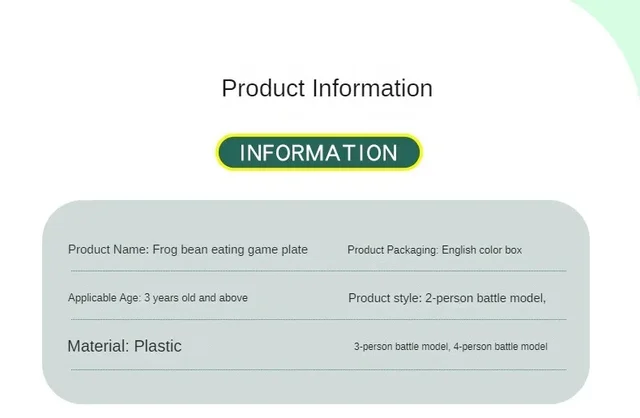Select the "Material:" label

pos(98,346)
